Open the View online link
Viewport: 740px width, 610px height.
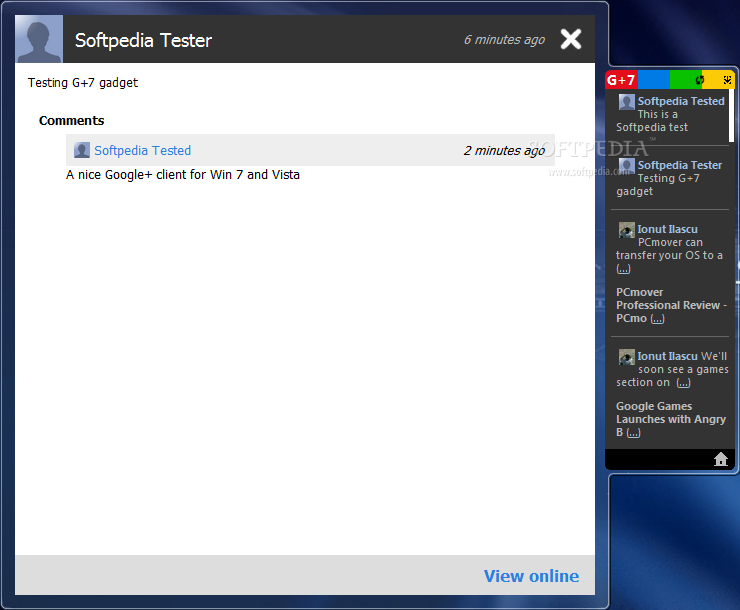[531, 576]
